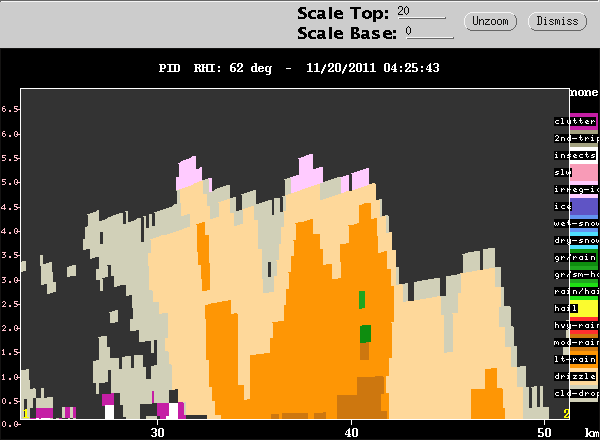Edit the Scale Base input field
Image resolution: width=600 pixels, height=440 pixels.
click(430, 32)
